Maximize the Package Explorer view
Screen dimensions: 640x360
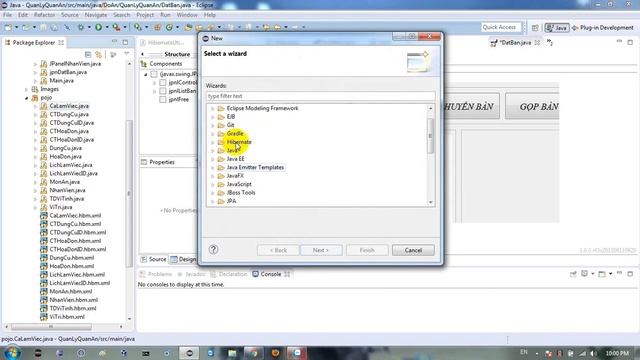click(125, 42)
